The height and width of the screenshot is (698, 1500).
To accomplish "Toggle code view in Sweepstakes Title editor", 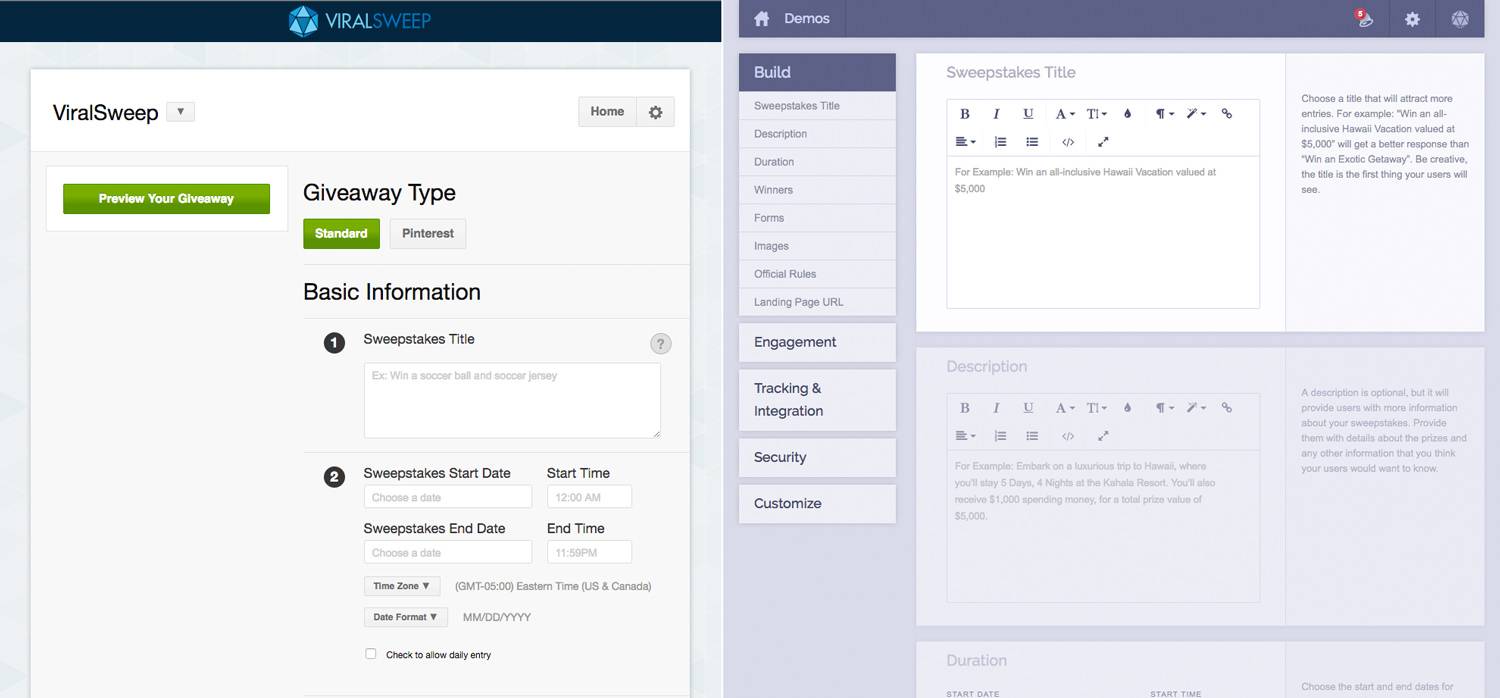I will (1068, 142).
